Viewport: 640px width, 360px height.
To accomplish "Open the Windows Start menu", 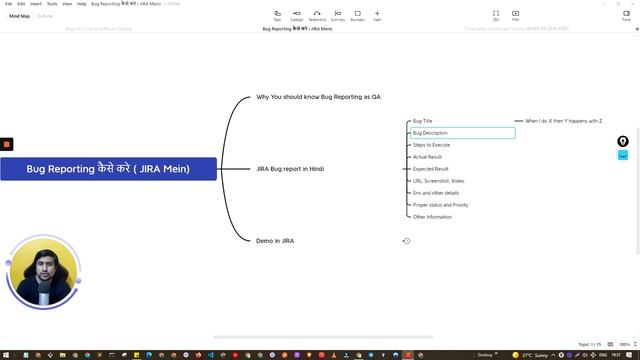I will [x=6, y=355].
